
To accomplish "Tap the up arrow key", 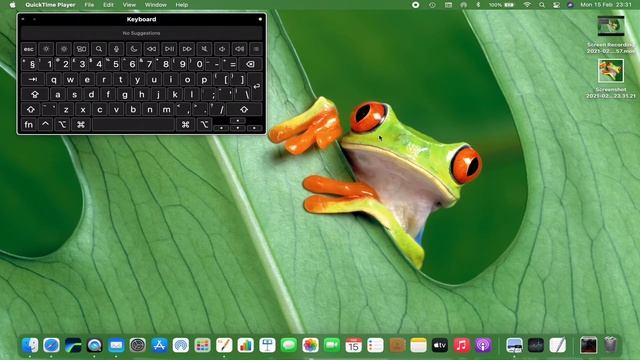I will (238, 121).
